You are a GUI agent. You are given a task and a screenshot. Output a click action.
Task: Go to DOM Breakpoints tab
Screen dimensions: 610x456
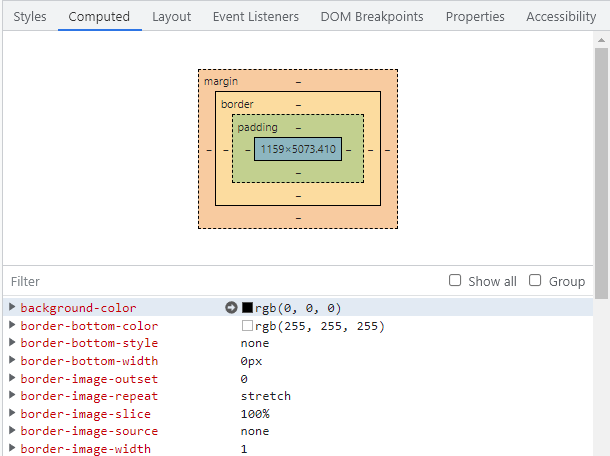(372, 17)
